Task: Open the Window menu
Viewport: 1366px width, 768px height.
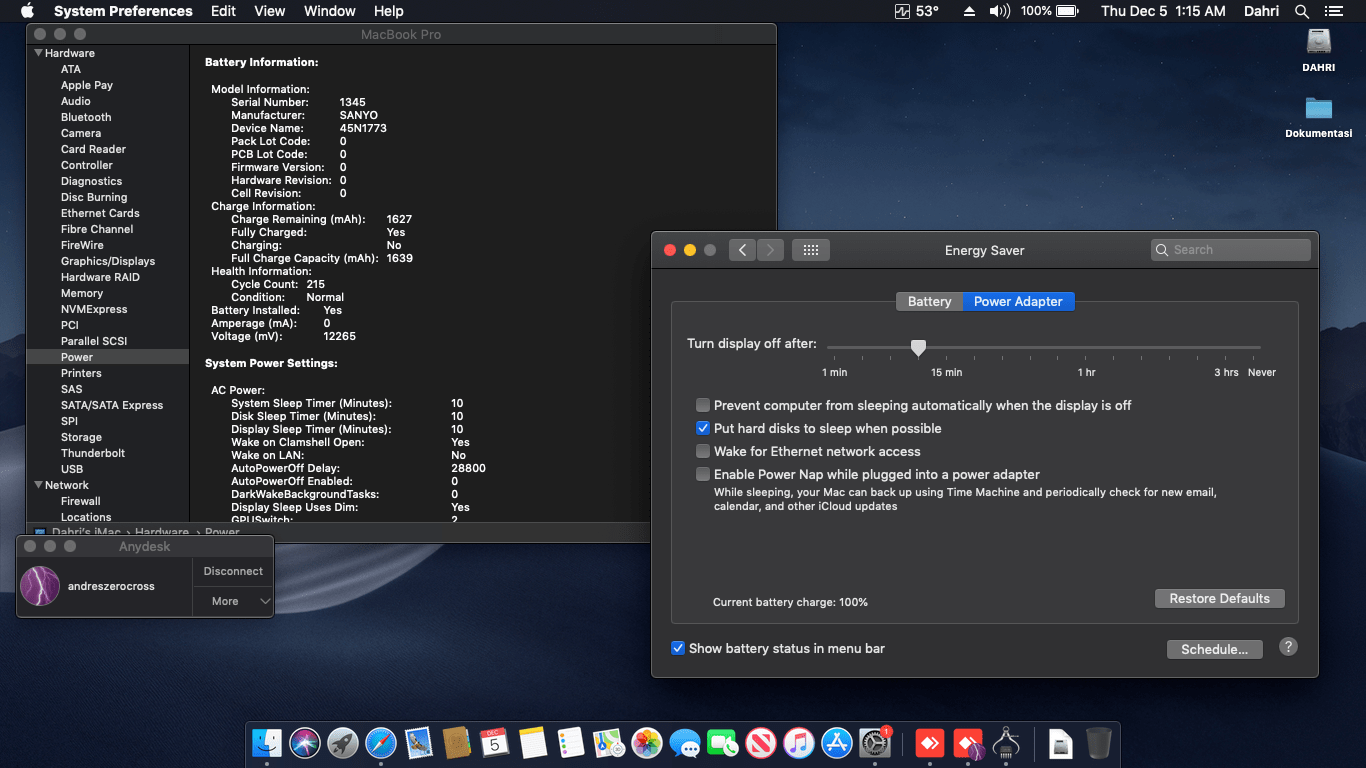Action: click(329, 11)
